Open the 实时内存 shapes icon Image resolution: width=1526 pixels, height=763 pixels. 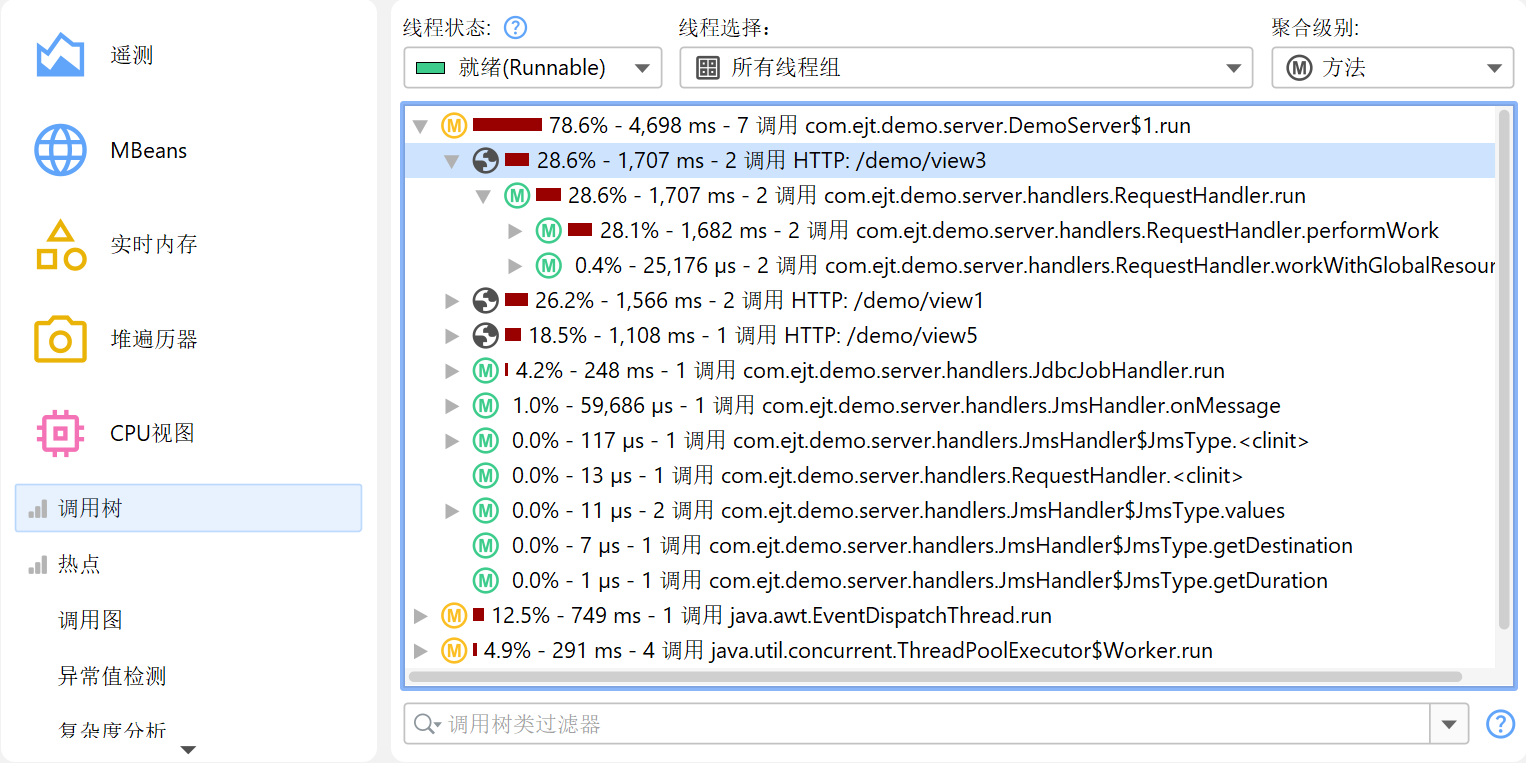[x=60, y=245]
